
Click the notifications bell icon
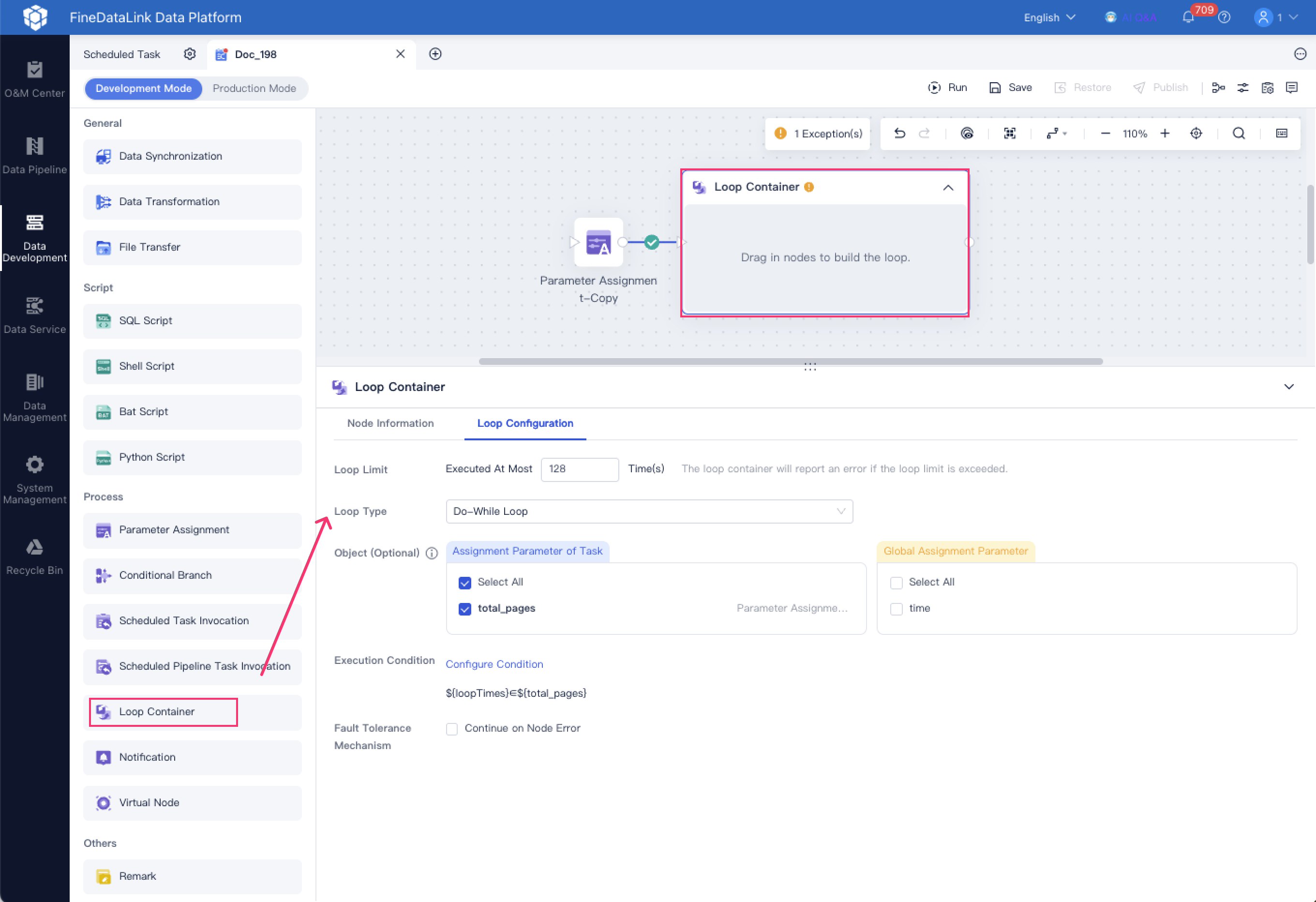point(1188,17)
